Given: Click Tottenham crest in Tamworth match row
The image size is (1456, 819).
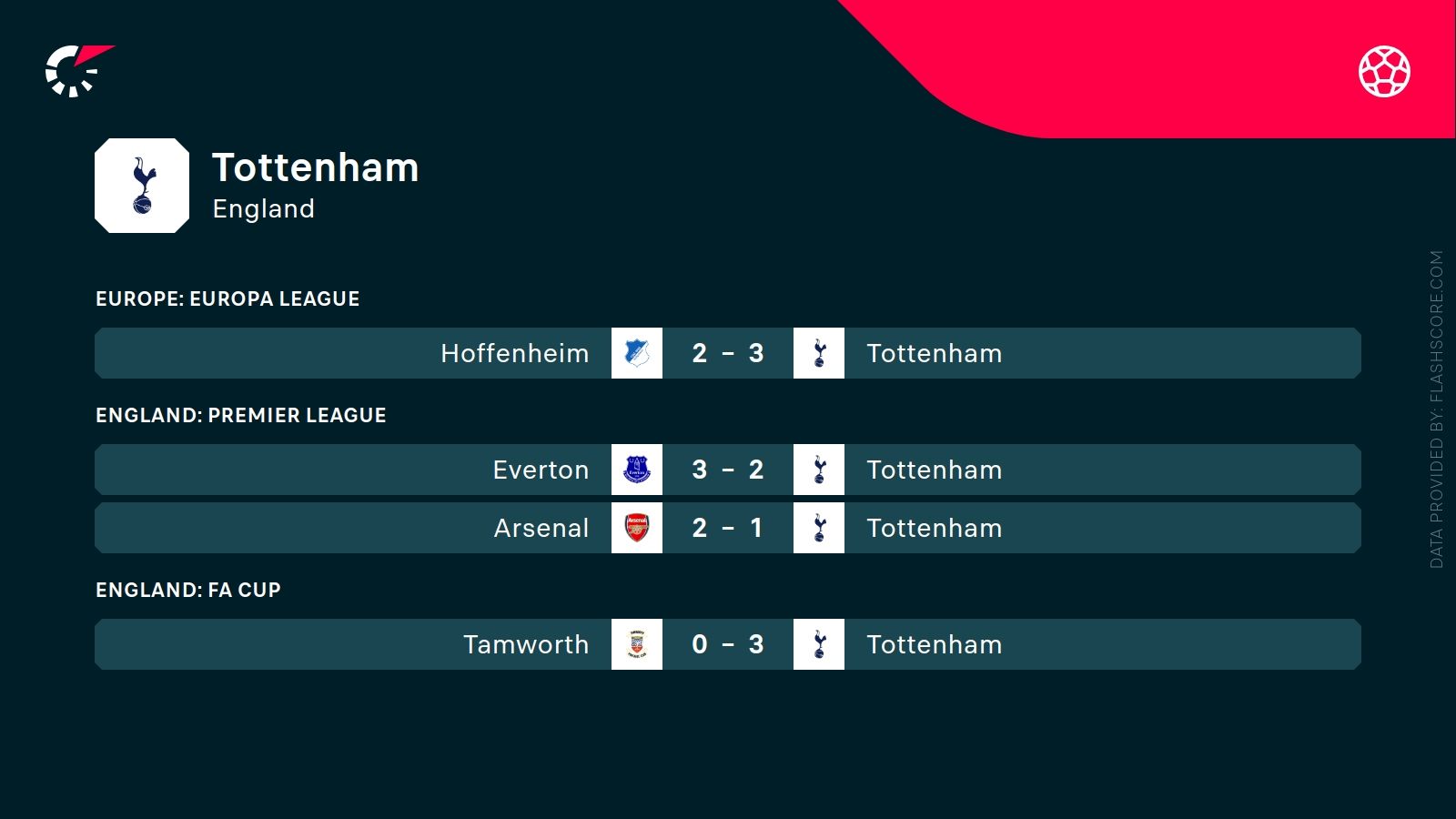Looking at the screenshot, I should click(819, 644).
